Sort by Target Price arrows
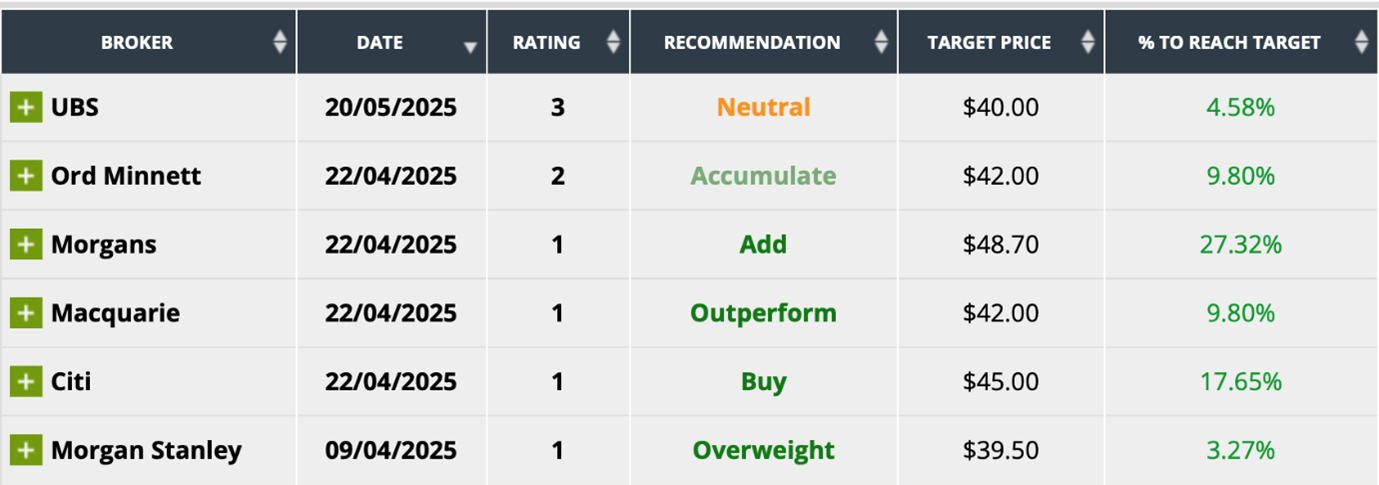The image size is (1379, 485). click(1088, 42)
